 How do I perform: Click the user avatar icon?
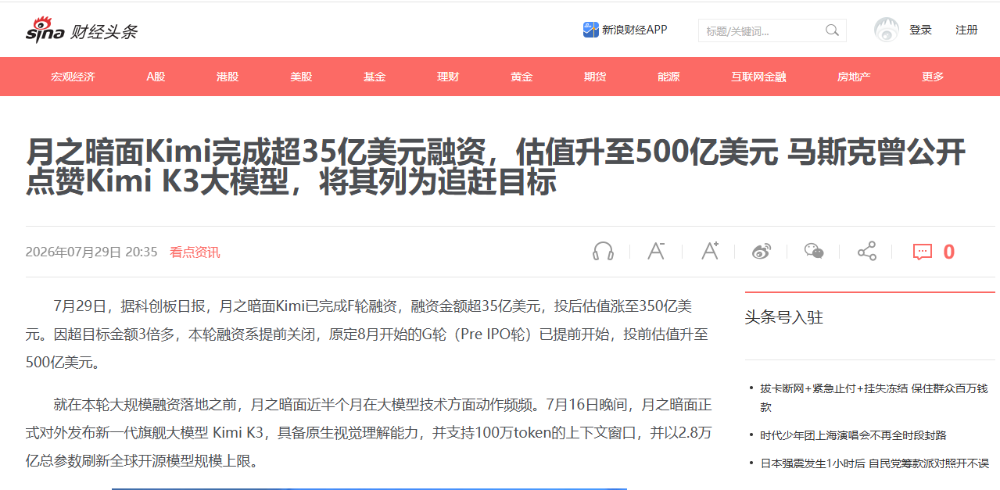tap(886, 30)
